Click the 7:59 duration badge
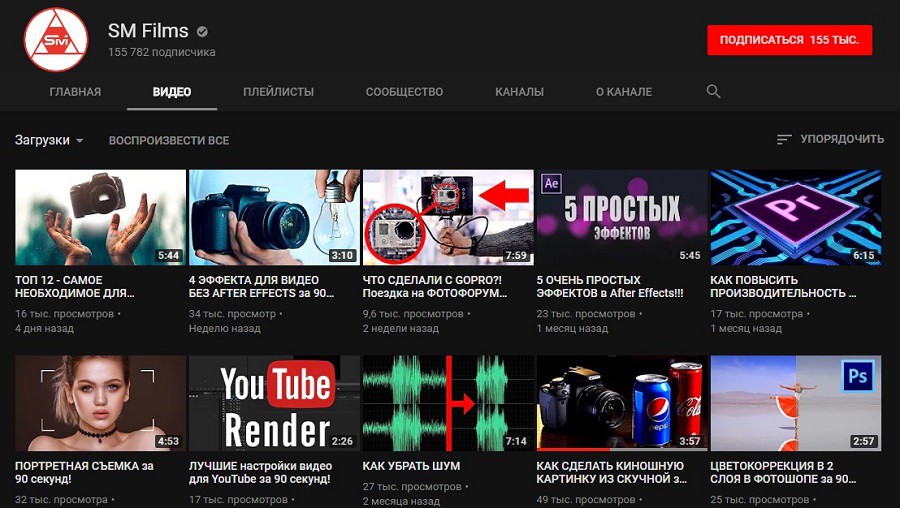This screenshot has height=508, width=900. tap(516, 255)
